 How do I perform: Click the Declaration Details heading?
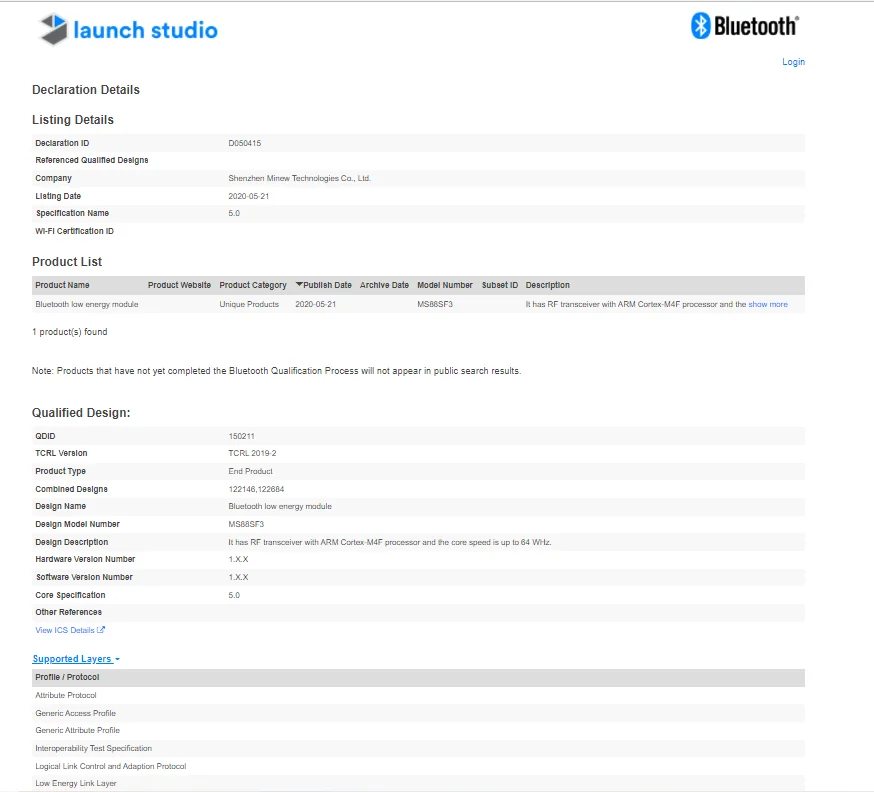pos(86,90)
